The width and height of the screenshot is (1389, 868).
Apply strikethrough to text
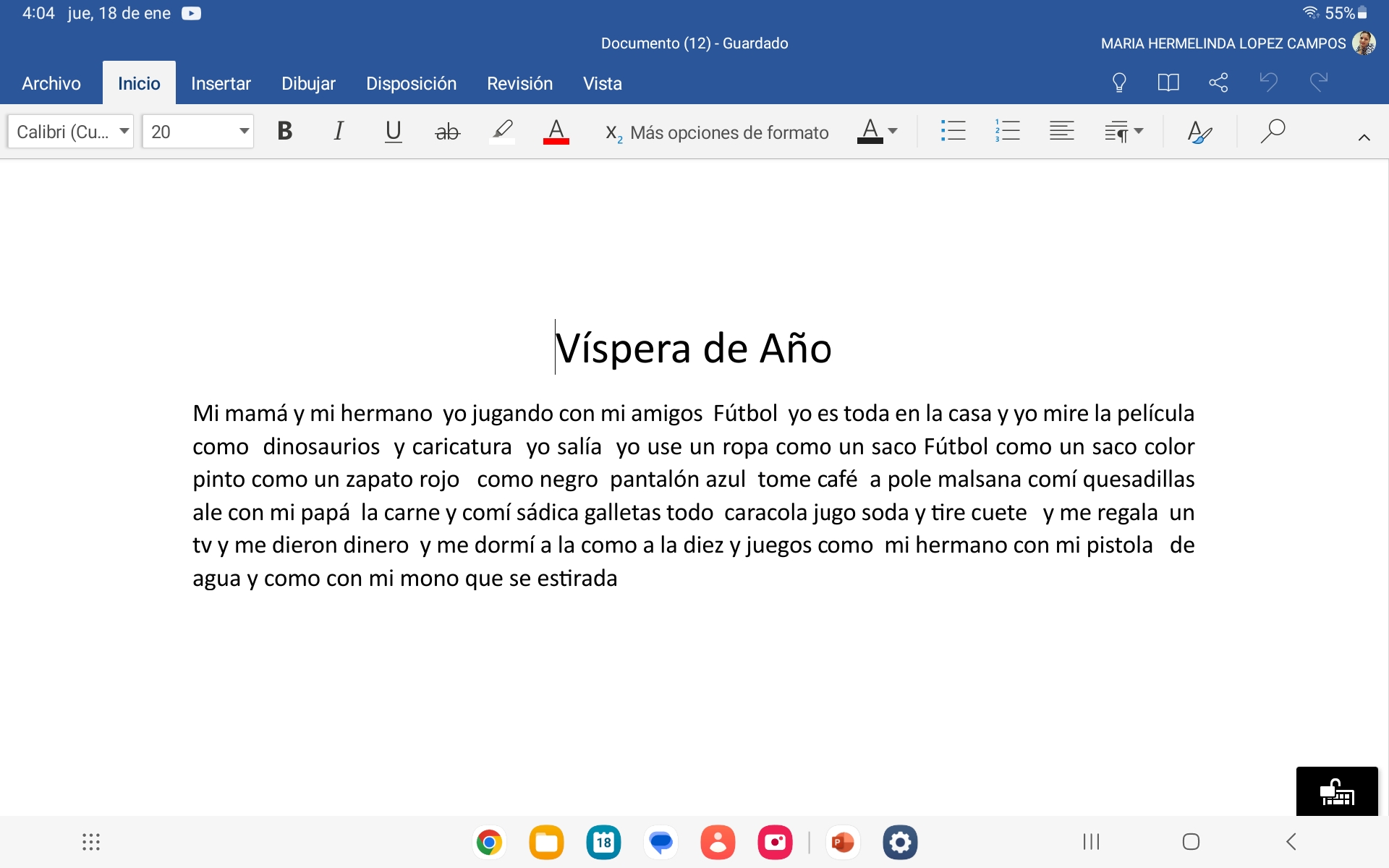447,132
